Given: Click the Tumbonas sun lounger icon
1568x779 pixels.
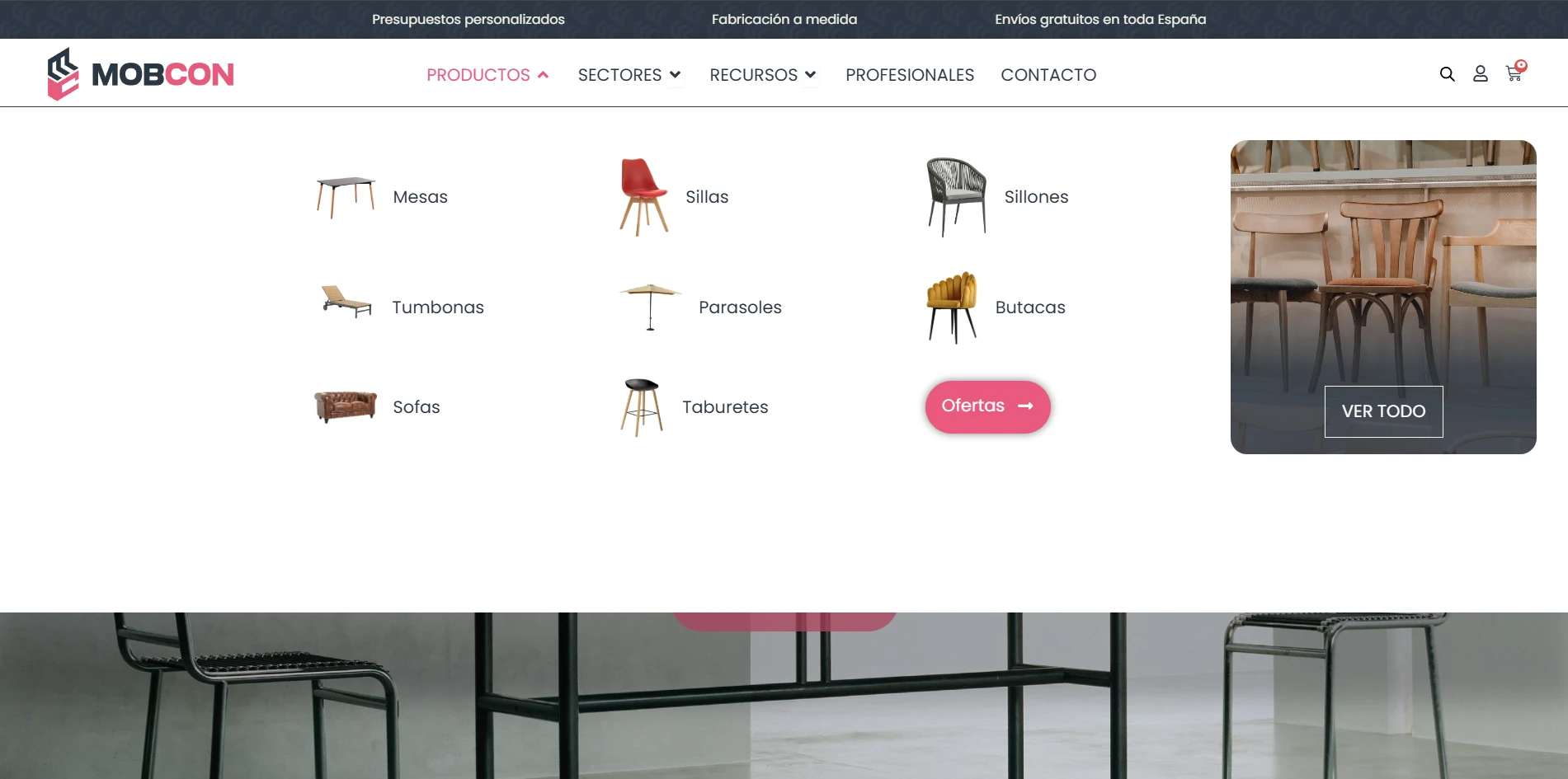Looking at the screenshot, I should click(x=346, y=301).
